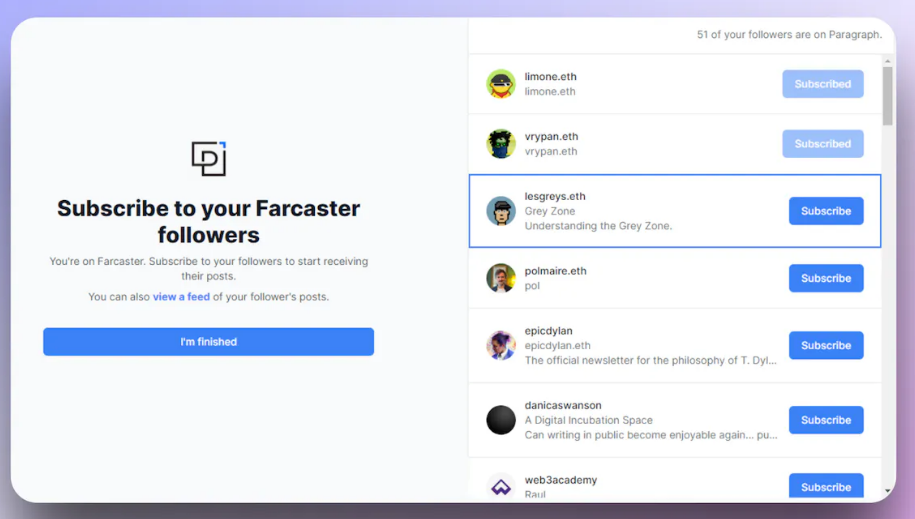Subscribe to lesgreys.eth Grey Zone
This screenshot has height=519, width=915.
click(825, 211)
